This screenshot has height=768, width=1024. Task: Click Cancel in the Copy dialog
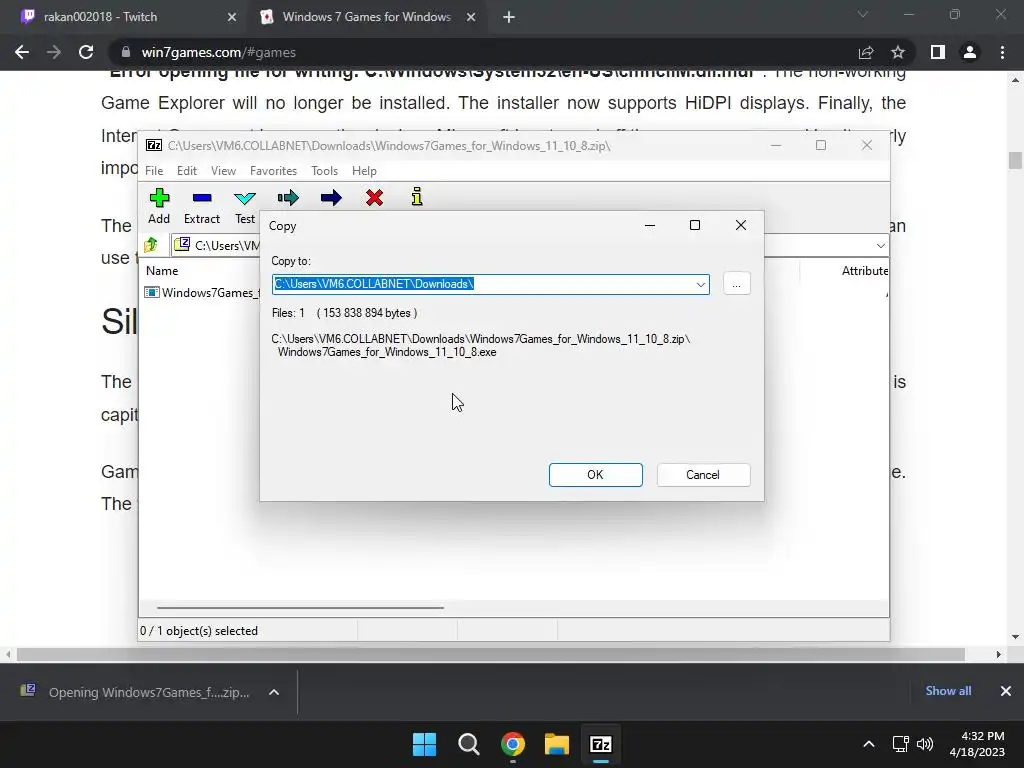(703, 475)
